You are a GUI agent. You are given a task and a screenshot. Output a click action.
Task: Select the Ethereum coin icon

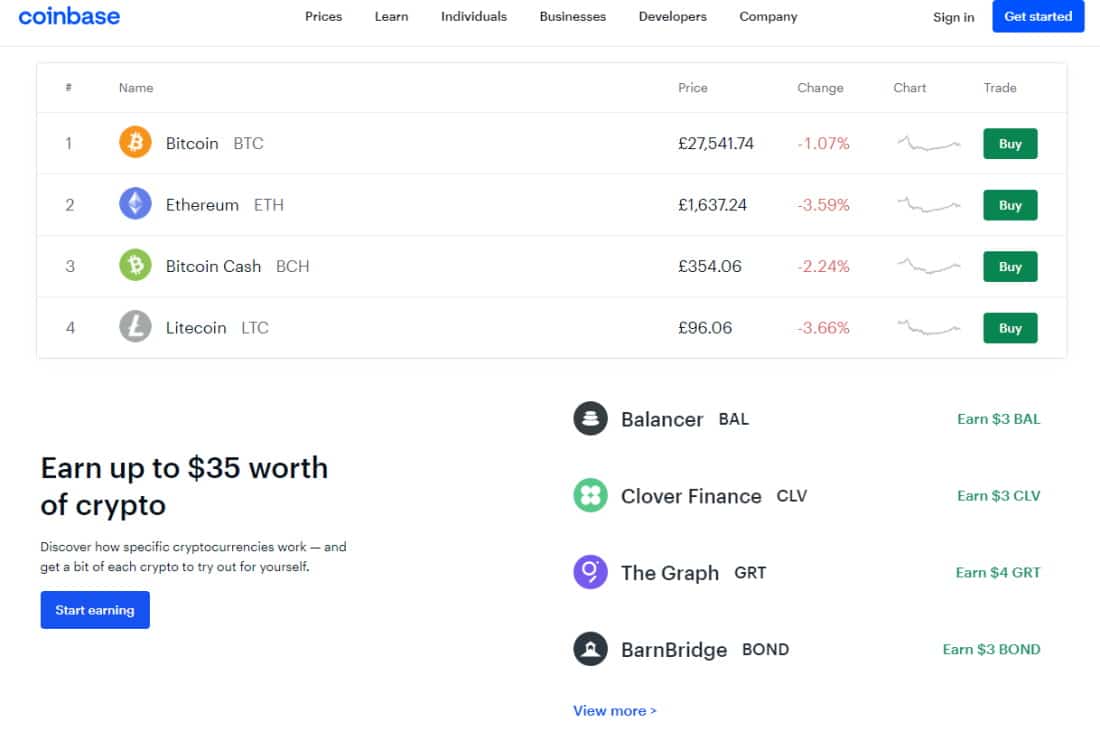[x=134, y=205]
